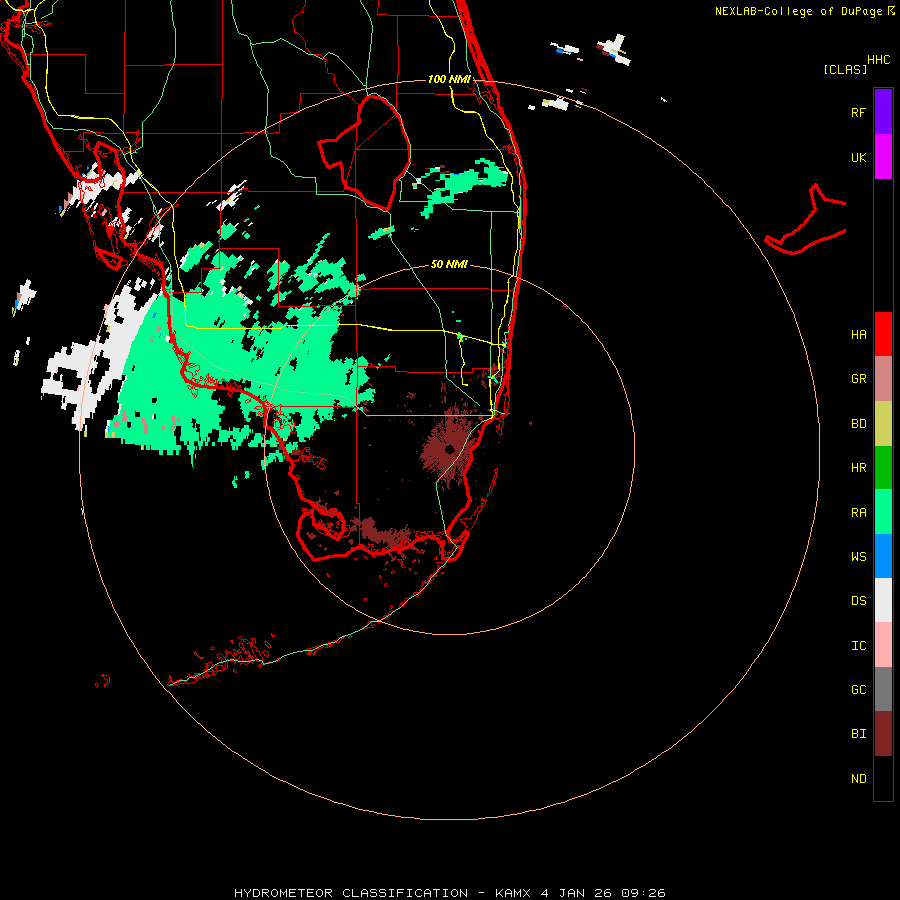Screen dimensions: 900x900
Task: Click the 50 NMI range ring label
Action: click(449, 264)
